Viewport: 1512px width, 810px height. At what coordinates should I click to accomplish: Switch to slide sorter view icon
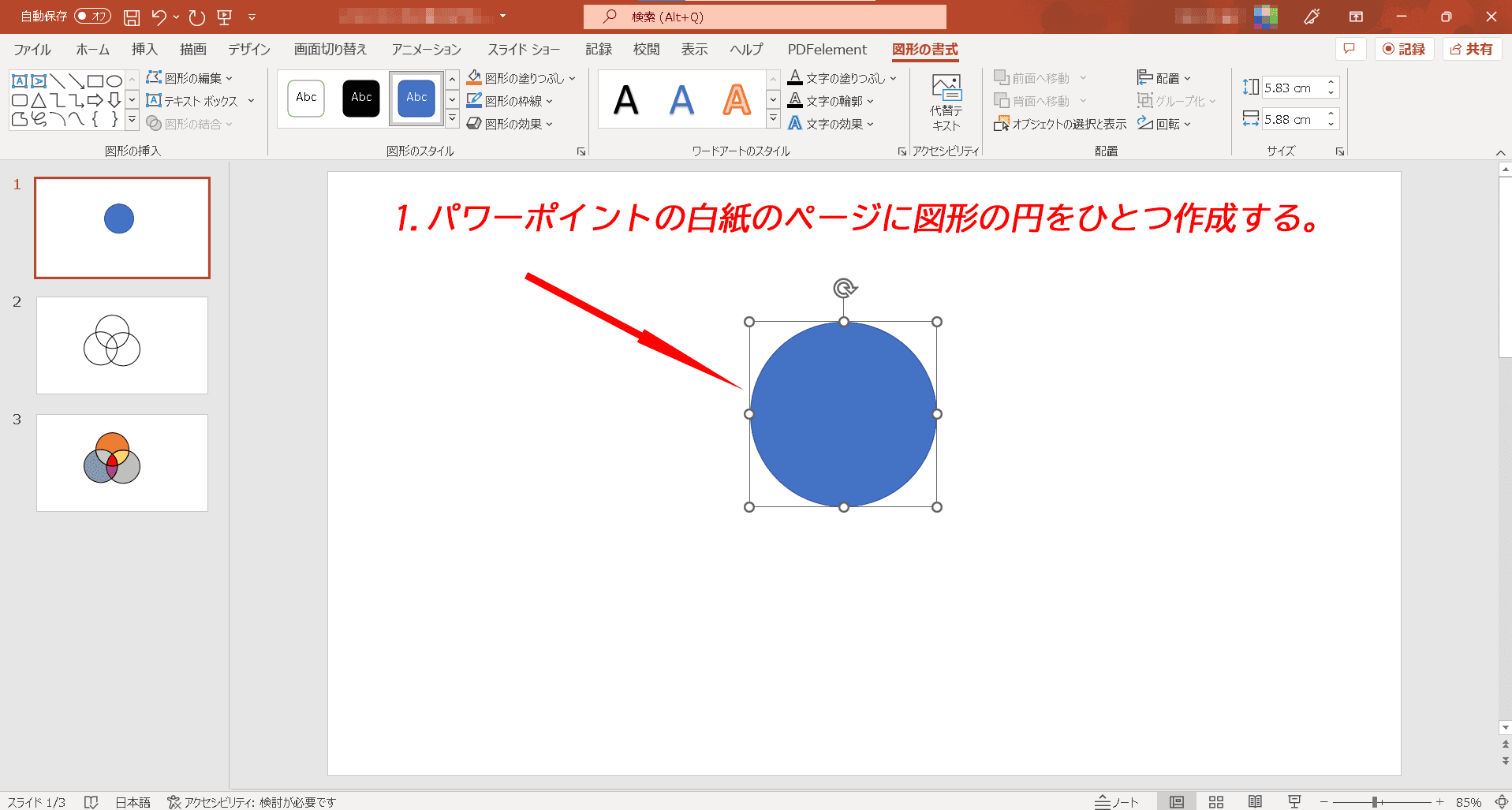[1215, 801]
